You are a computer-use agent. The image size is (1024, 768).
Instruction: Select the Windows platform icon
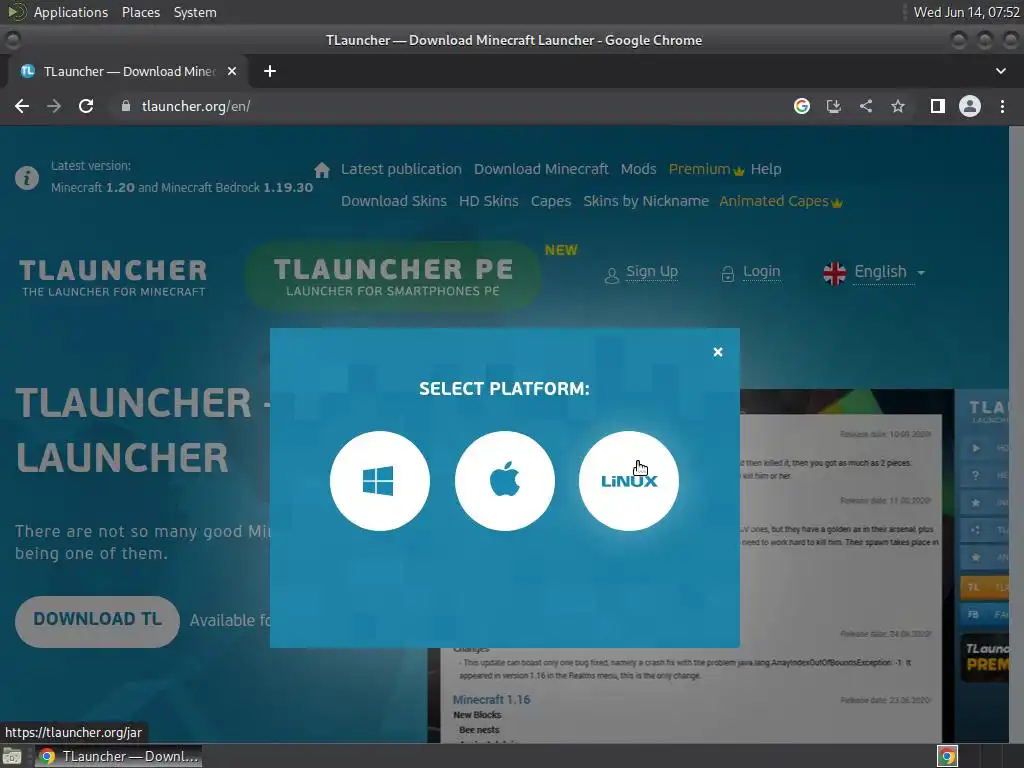[379, 481]
